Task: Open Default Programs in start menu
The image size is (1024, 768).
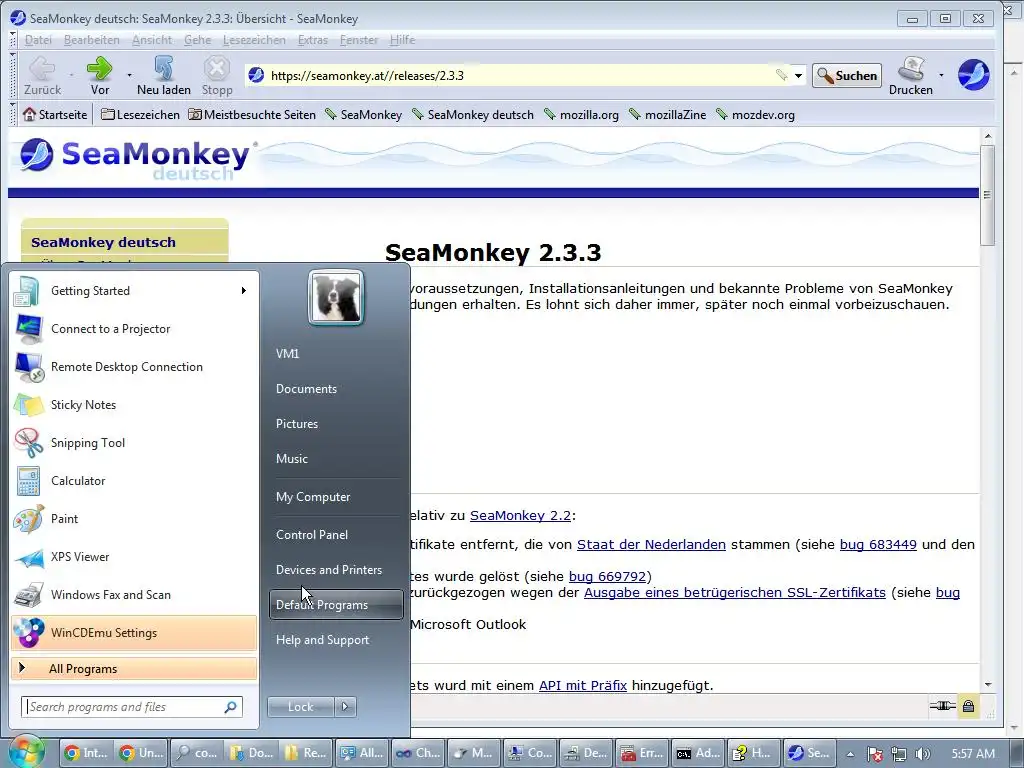Action: [x=336, y=604]
